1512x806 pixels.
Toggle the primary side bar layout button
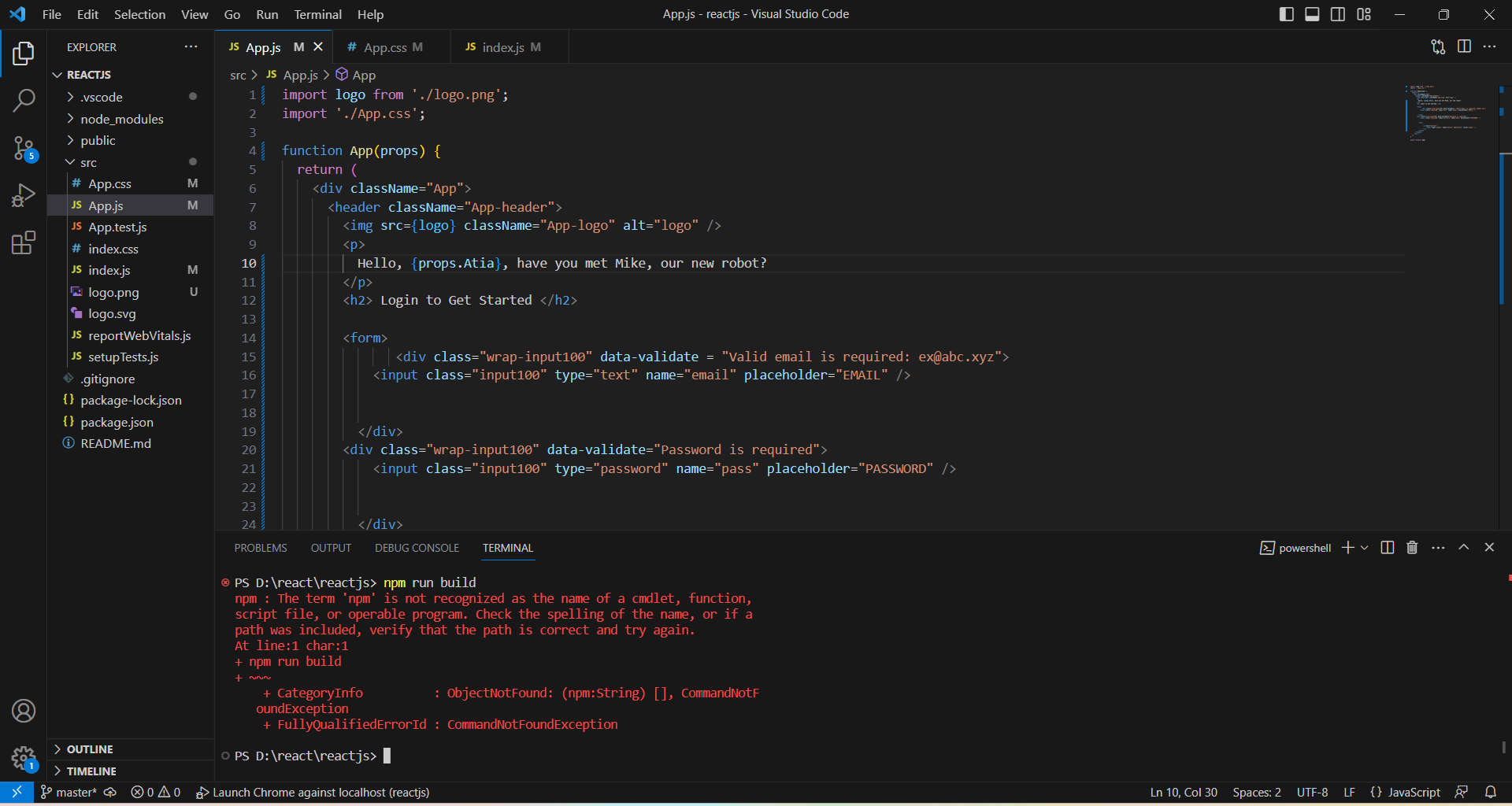coord(1287,14)
